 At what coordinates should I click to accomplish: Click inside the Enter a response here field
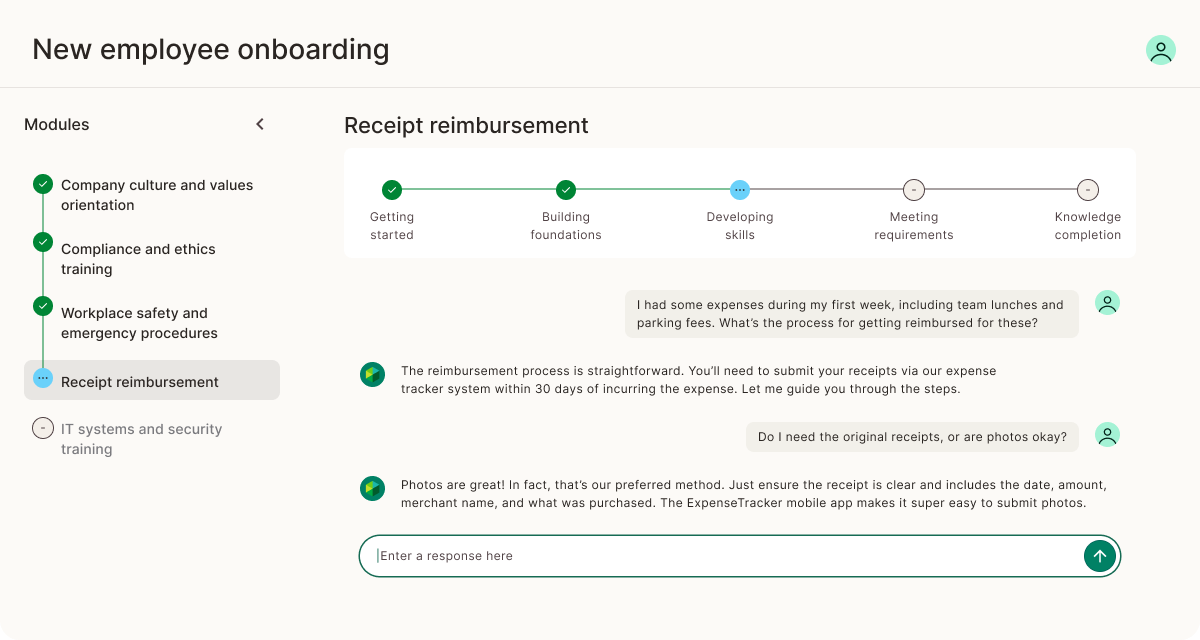[x=700, y=555]
